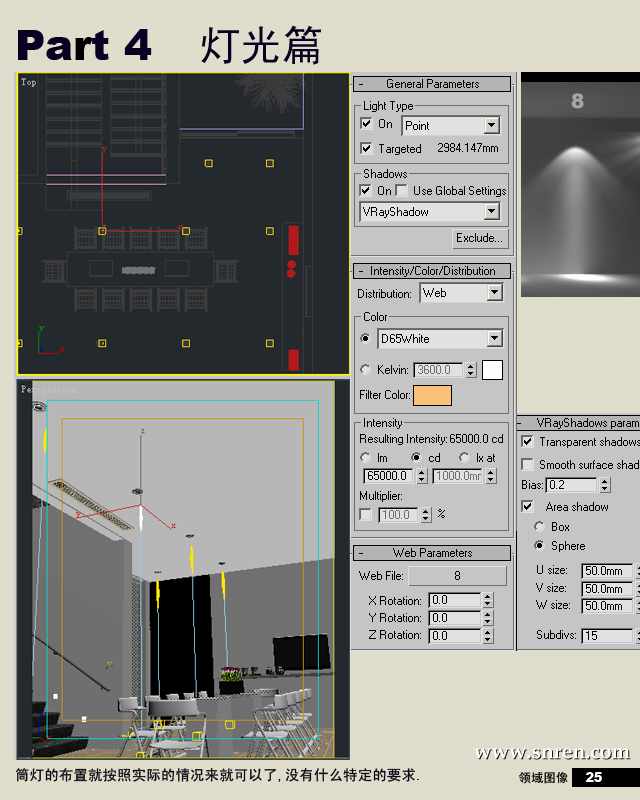Screen dimensions: 640x800
Task: Click the W size 50.0mm field
Action: tap(607, 606)
